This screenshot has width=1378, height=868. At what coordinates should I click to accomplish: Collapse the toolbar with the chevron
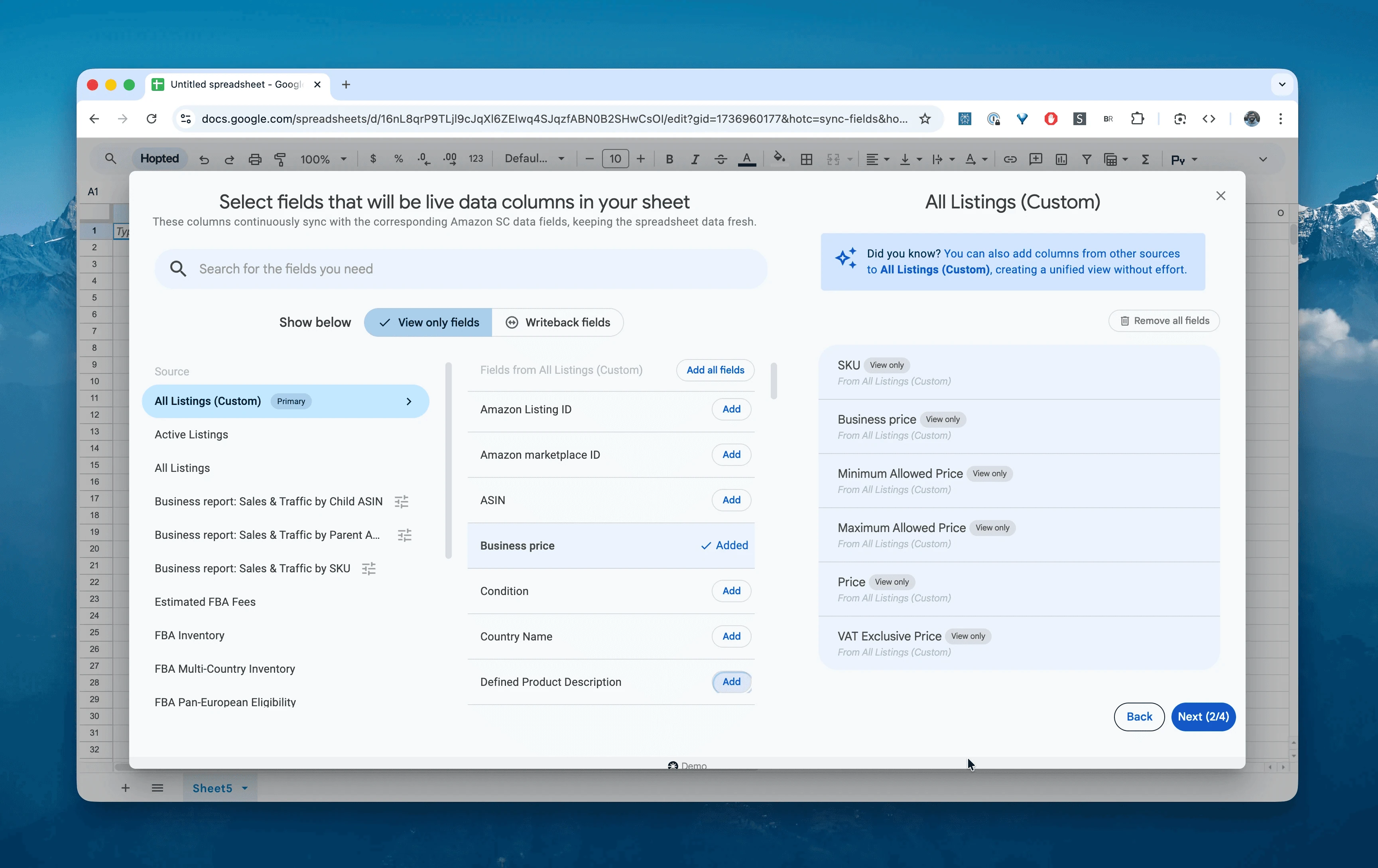1262,159
